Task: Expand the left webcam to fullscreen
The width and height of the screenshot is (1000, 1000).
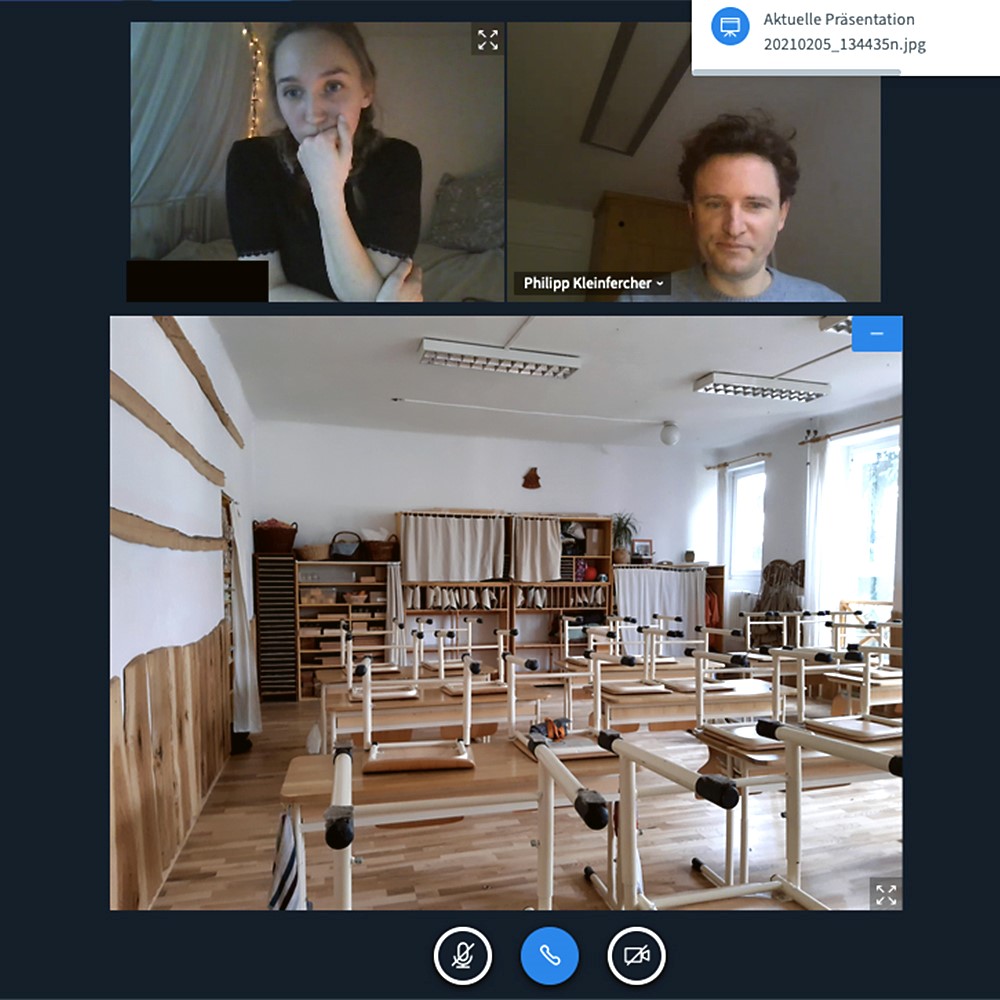Action: [x=487, y=40]
